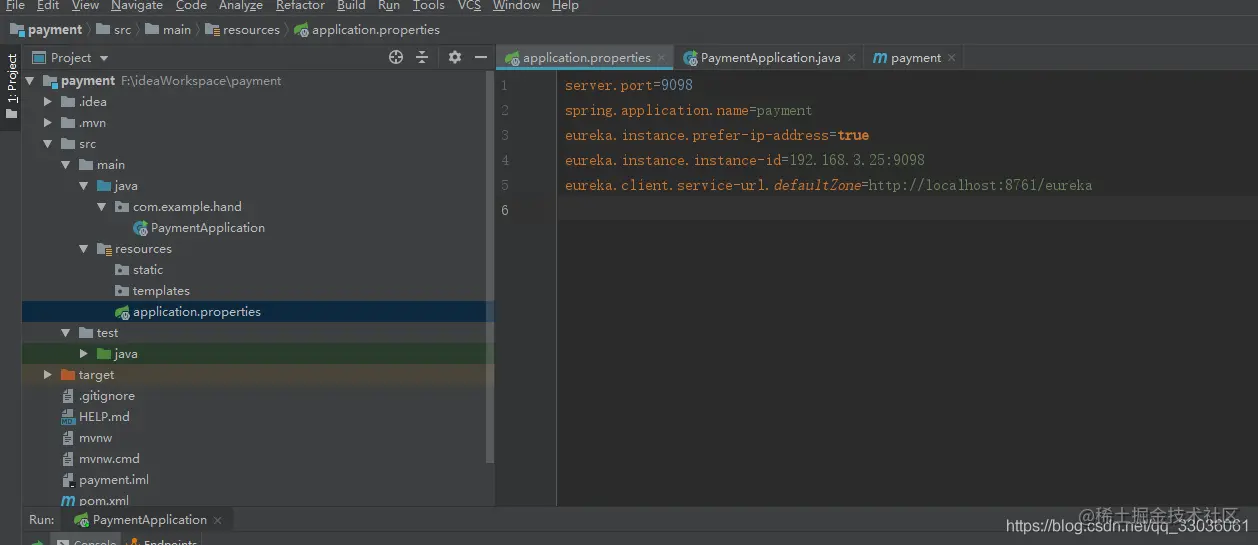Click the resources folder icon
This screenshot has width=1258, height=545.
tap(104, 249)
